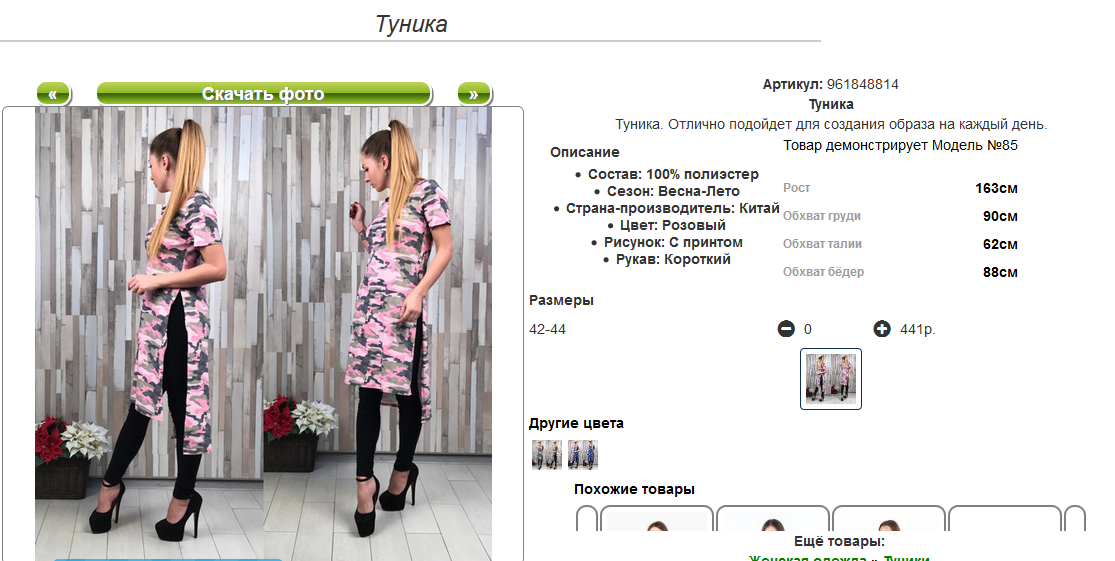The height and width of the screenshot is (561, 1115).
Task: Open third similar product card
Action: point(889,518)
